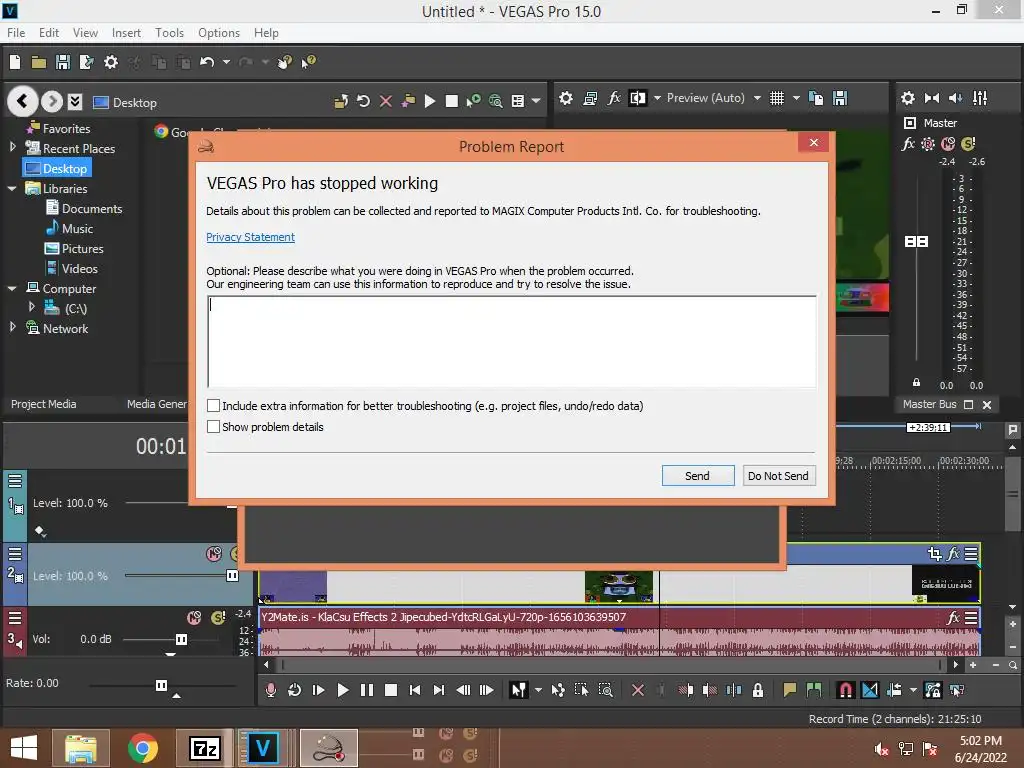
Task: Collapse the Computer tree node
Action: click(x=12, y=288)
